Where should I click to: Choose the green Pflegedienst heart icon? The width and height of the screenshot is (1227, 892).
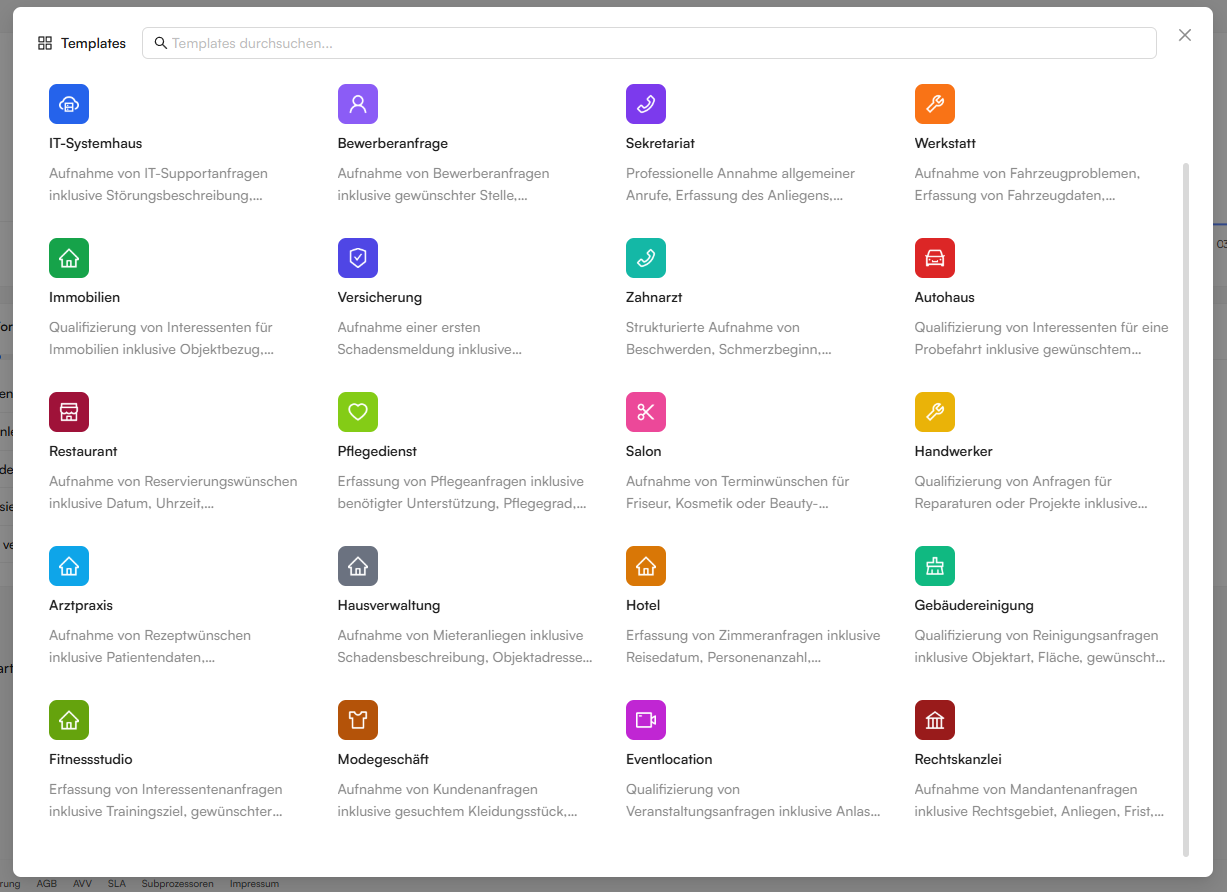click(x=358, y=412)
